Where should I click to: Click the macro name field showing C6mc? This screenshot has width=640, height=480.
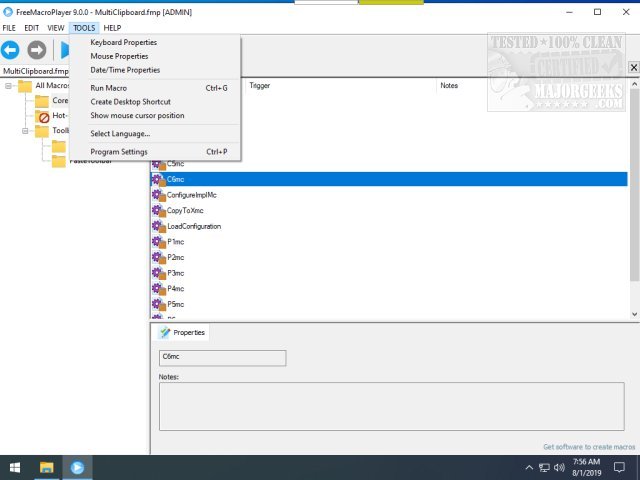point(222,358)
